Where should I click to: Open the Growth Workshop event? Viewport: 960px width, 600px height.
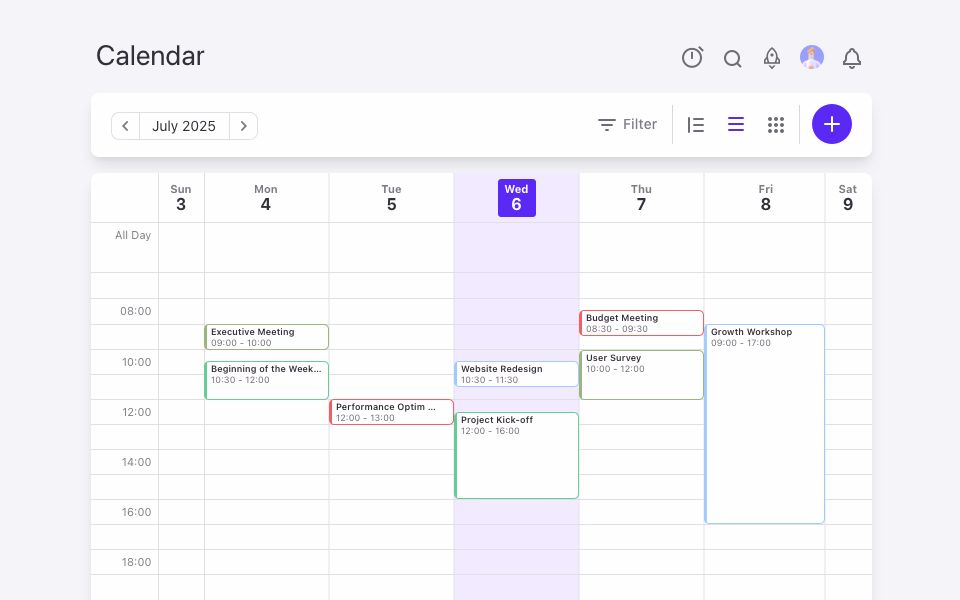click(765, 424)
